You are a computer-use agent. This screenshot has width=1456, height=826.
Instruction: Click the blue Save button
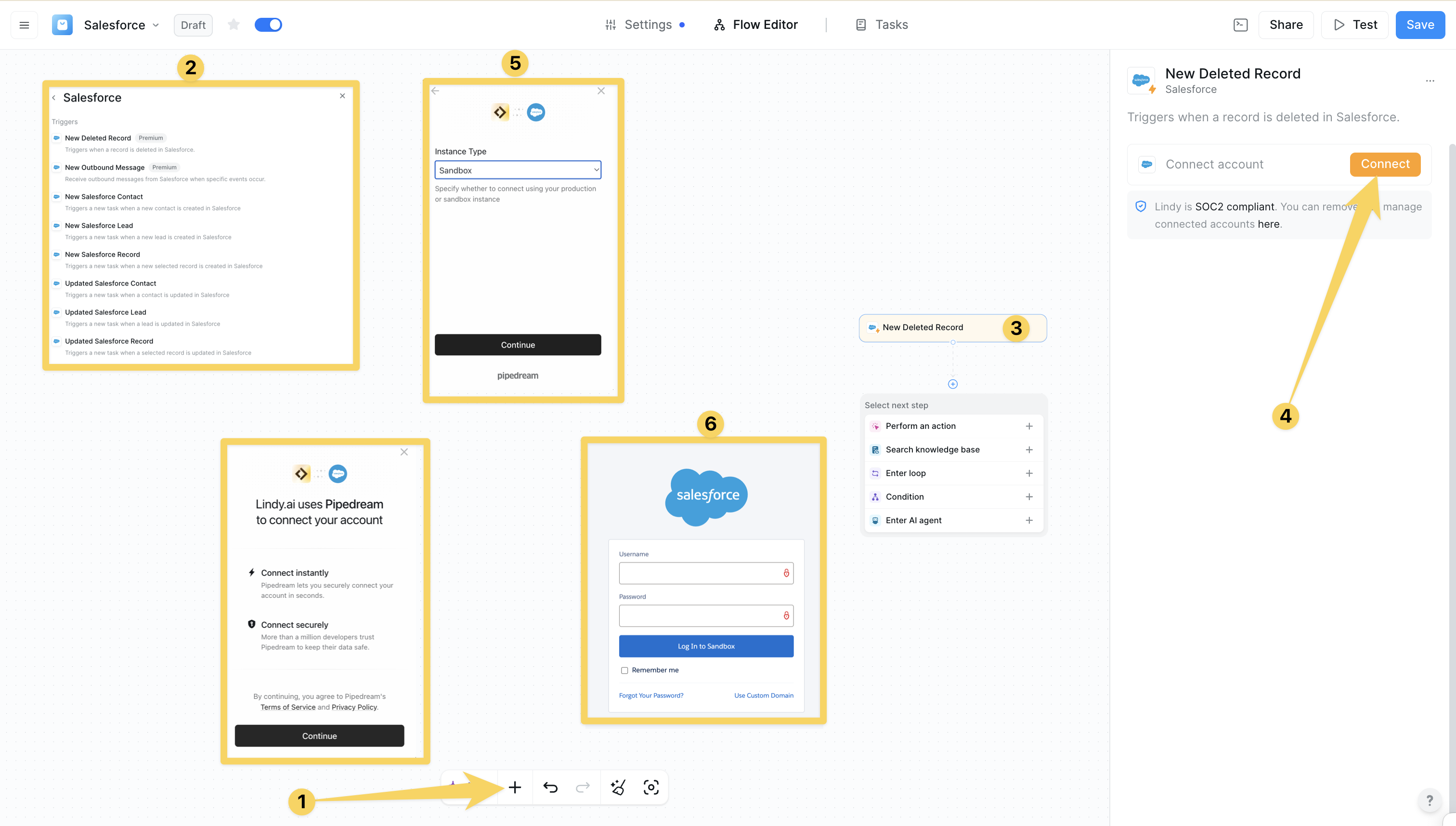(1420, 25)
